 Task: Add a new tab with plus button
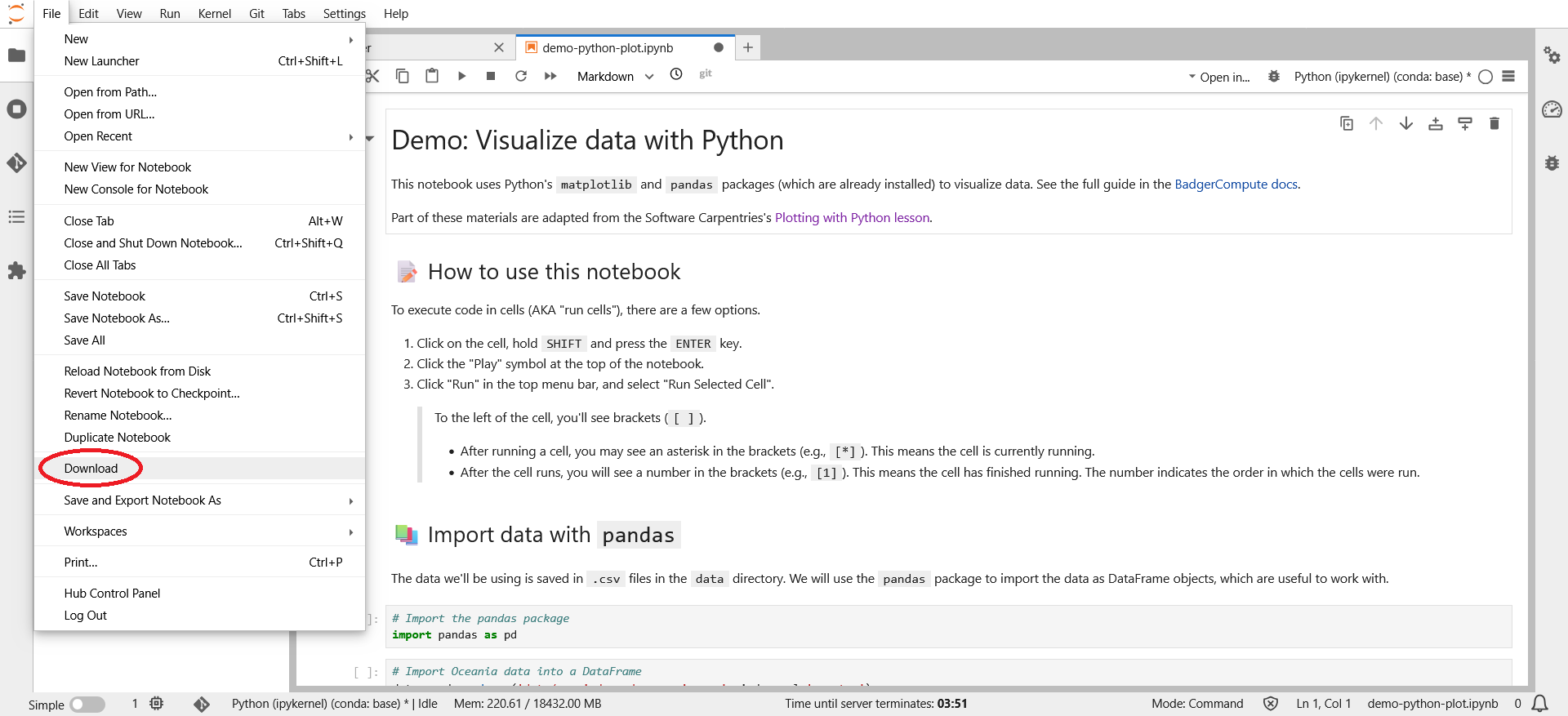point(747,48)
